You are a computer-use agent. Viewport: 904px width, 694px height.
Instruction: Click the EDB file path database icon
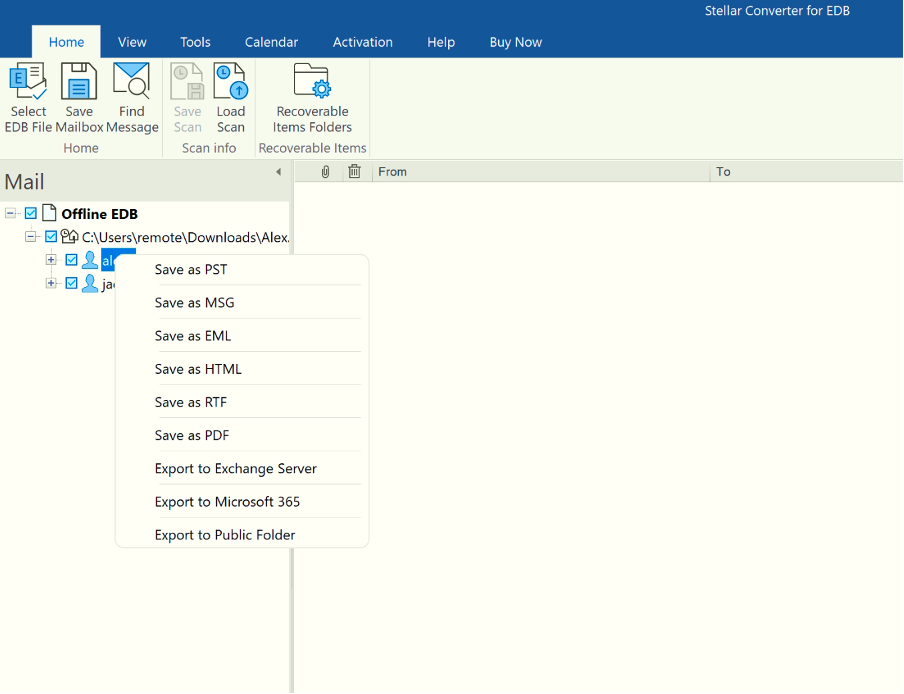coord(69,236)
